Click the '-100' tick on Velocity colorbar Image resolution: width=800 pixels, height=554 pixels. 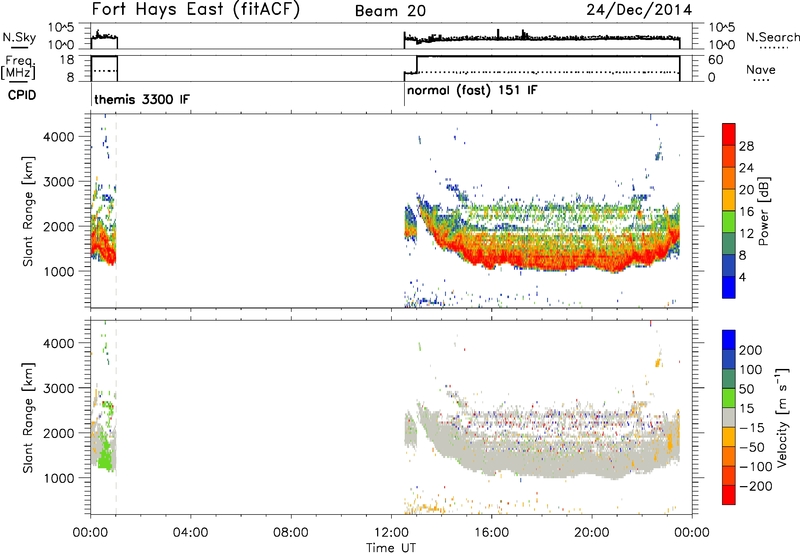point(756,466)
